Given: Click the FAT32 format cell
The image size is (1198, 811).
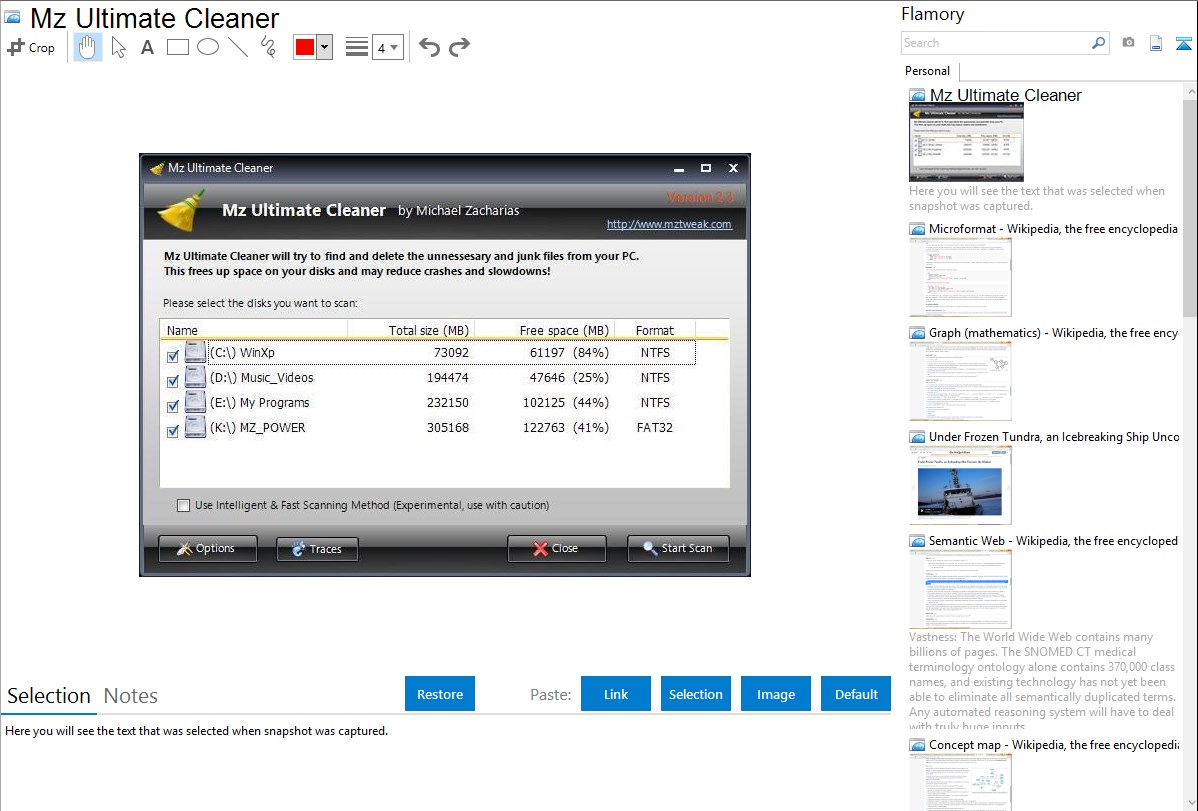Looking at the screenshot, I should coord(655,428).
